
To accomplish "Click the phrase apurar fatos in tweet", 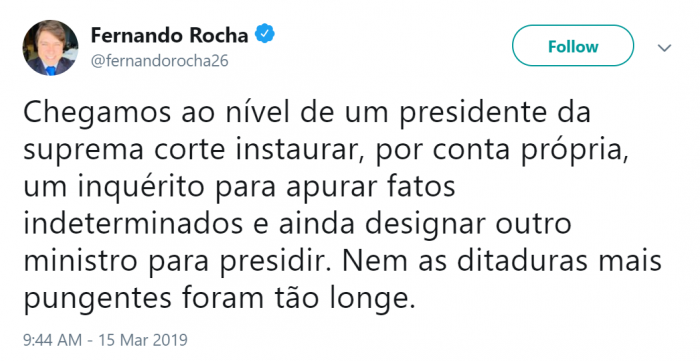I will click(371, 188).
